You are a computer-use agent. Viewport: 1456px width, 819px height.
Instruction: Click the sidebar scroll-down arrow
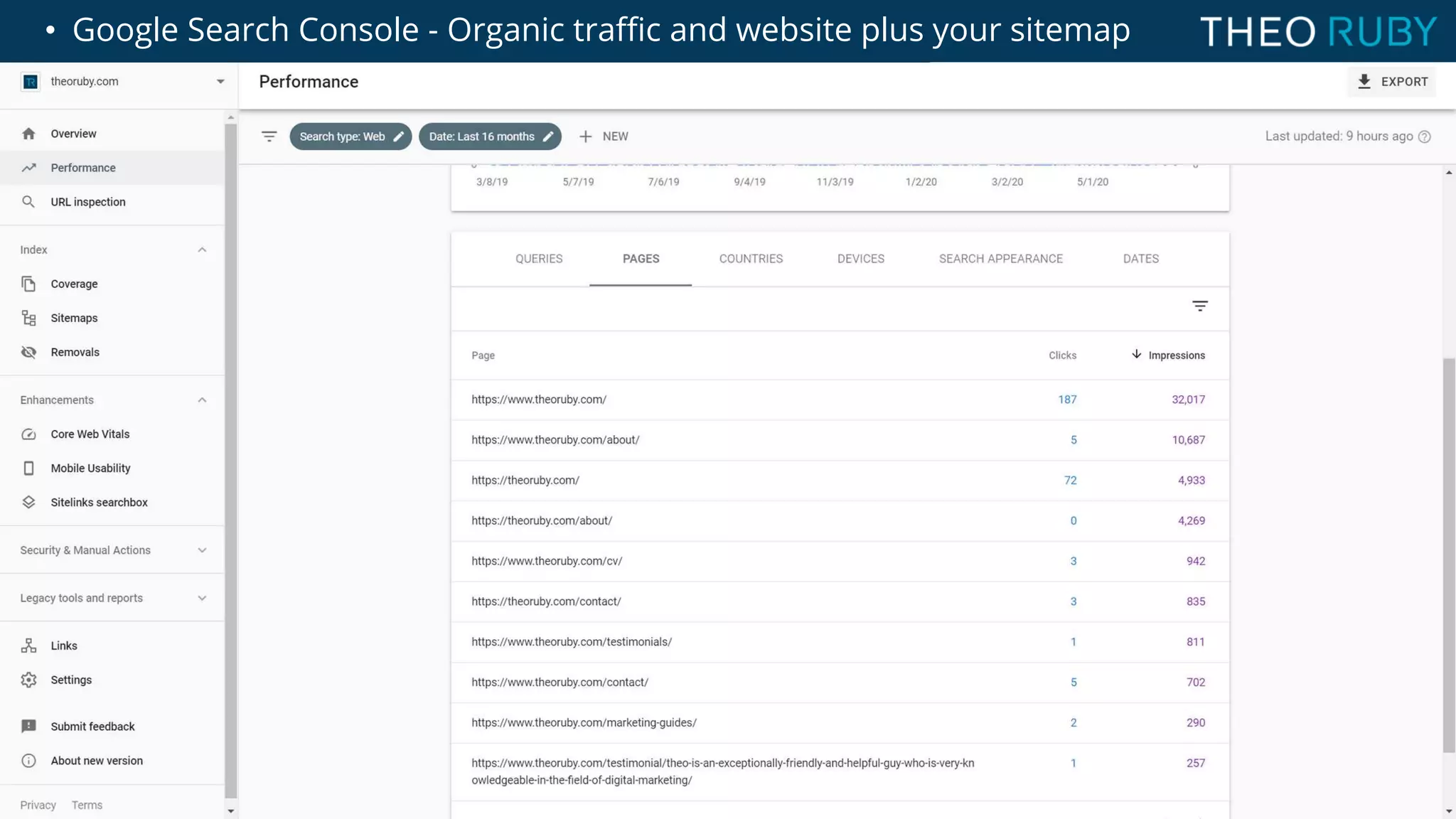[230, 810]
